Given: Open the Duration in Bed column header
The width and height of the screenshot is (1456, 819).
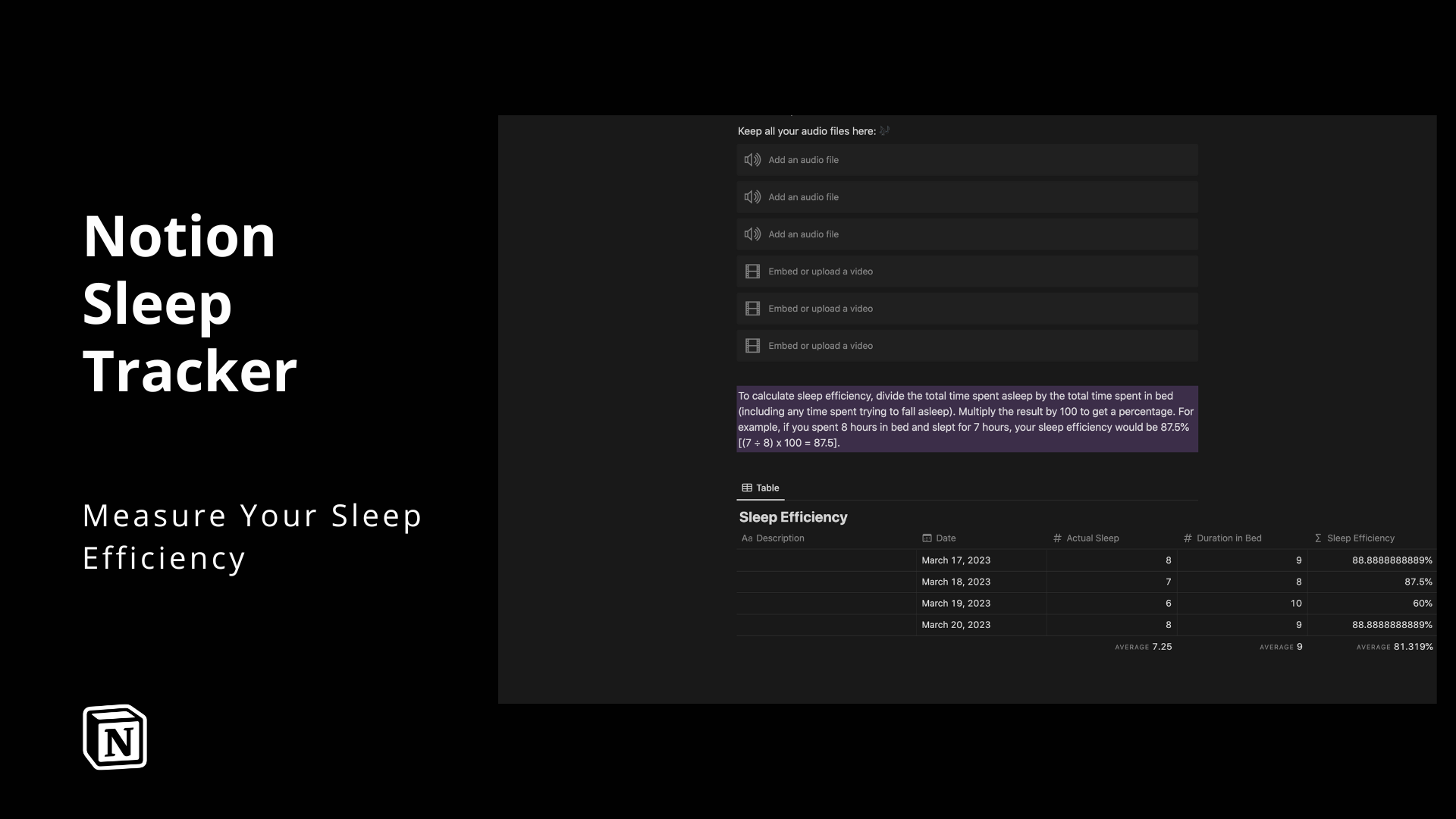Looking at the screenshot, I should coord(1242,538).
